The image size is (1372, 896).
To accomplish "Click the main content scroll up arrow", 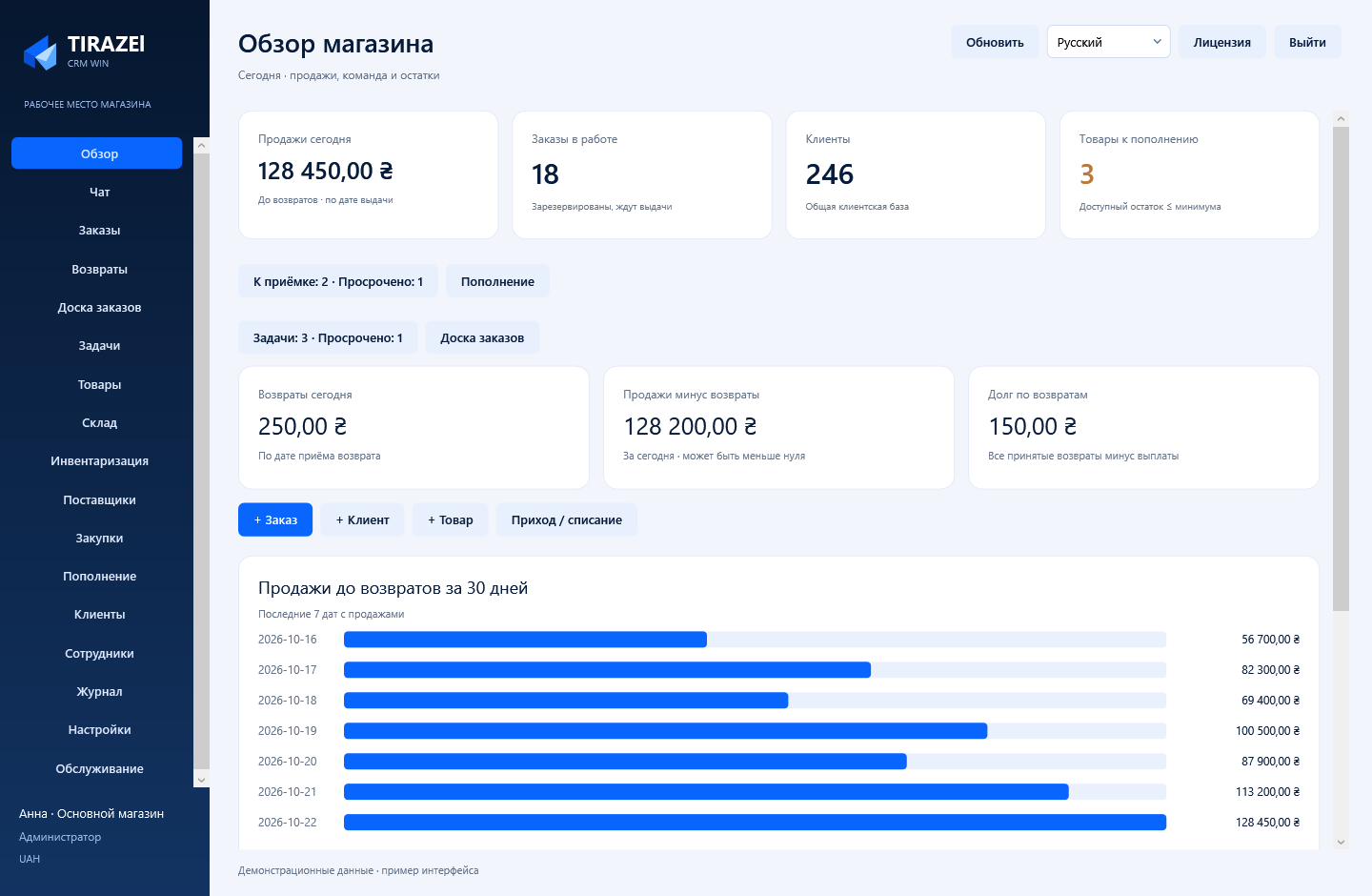I will (x=1341, y=119).
